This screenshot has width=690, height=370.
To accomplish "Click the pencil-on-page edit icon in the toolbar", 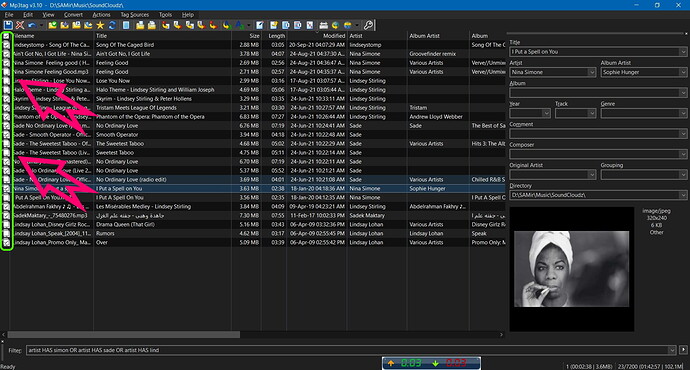I will pyautogui.click(x=260, y=25).
